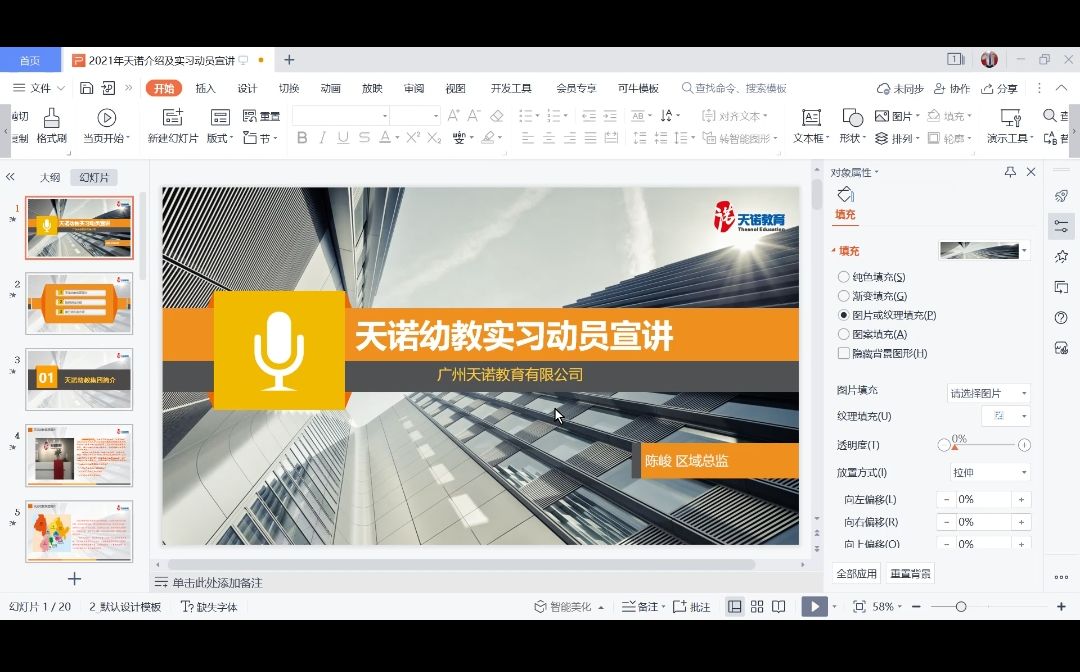Select 图片或纹理填充(P) radio option
This screenshot has height=672, width=1080.
click(x=843, y=315)
